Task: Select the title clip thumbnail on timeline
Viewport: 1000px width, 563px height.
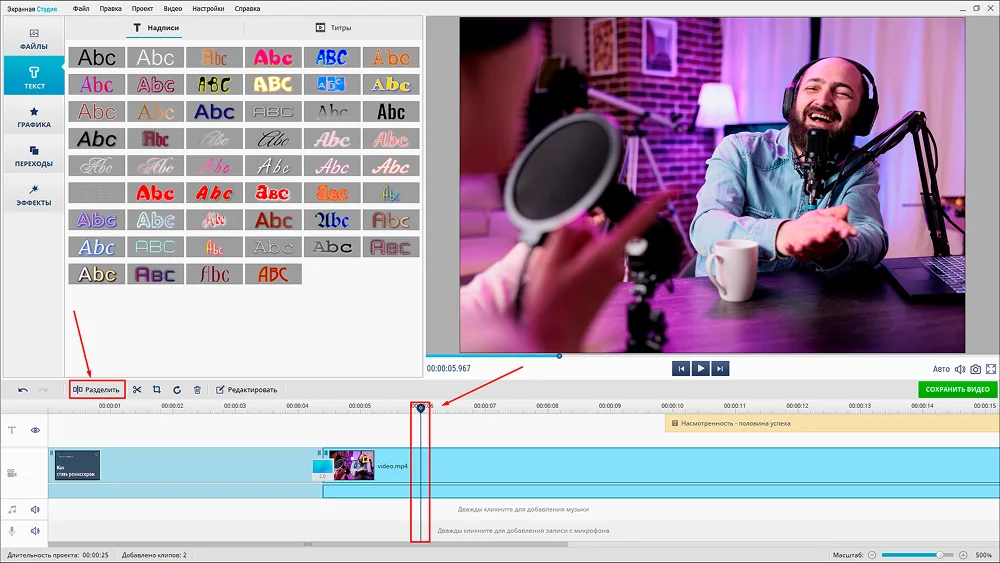Action: pyautogui.click(x=77, y=465)
